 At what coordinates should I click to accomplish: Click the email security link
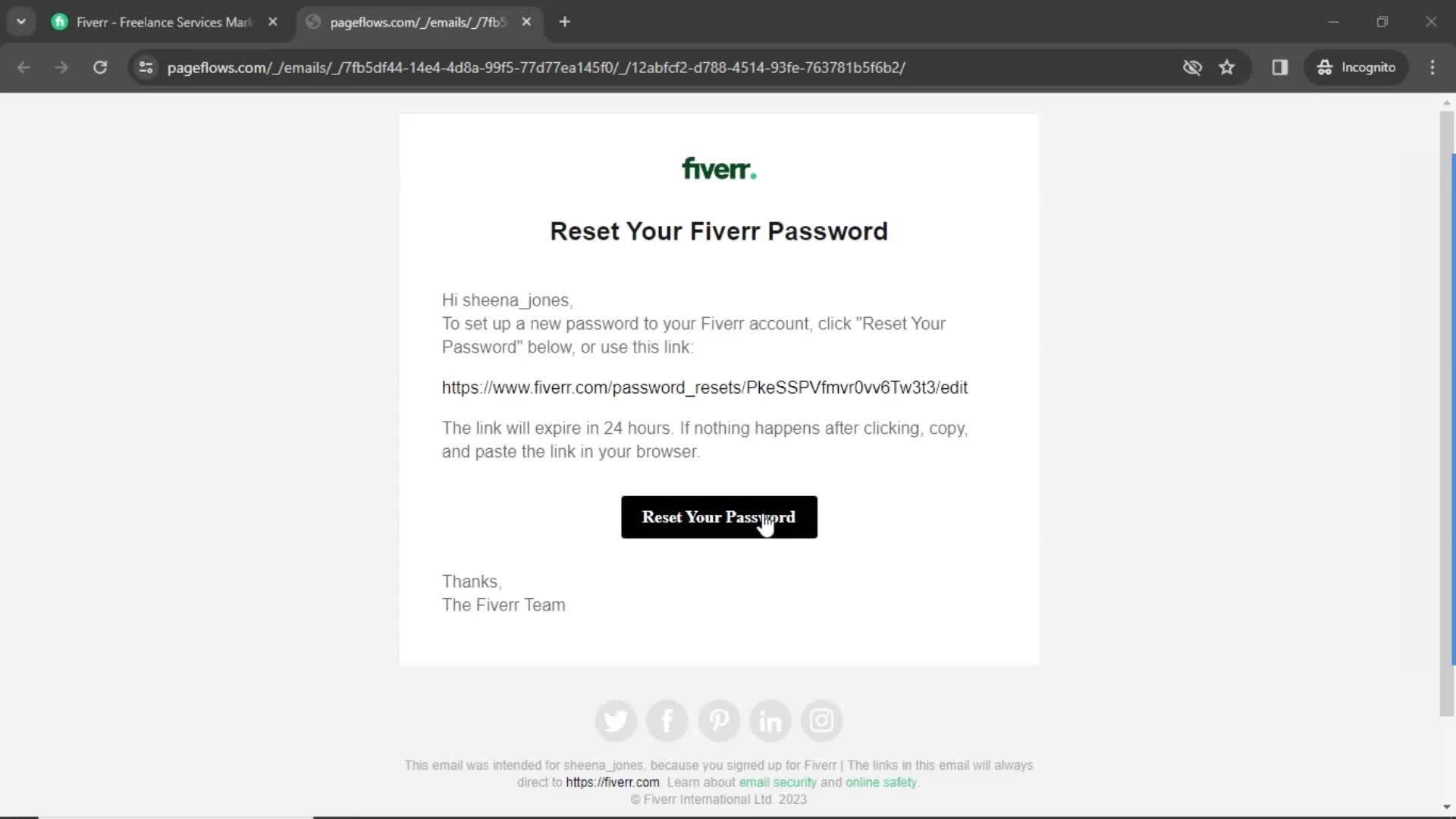(780, 782)
